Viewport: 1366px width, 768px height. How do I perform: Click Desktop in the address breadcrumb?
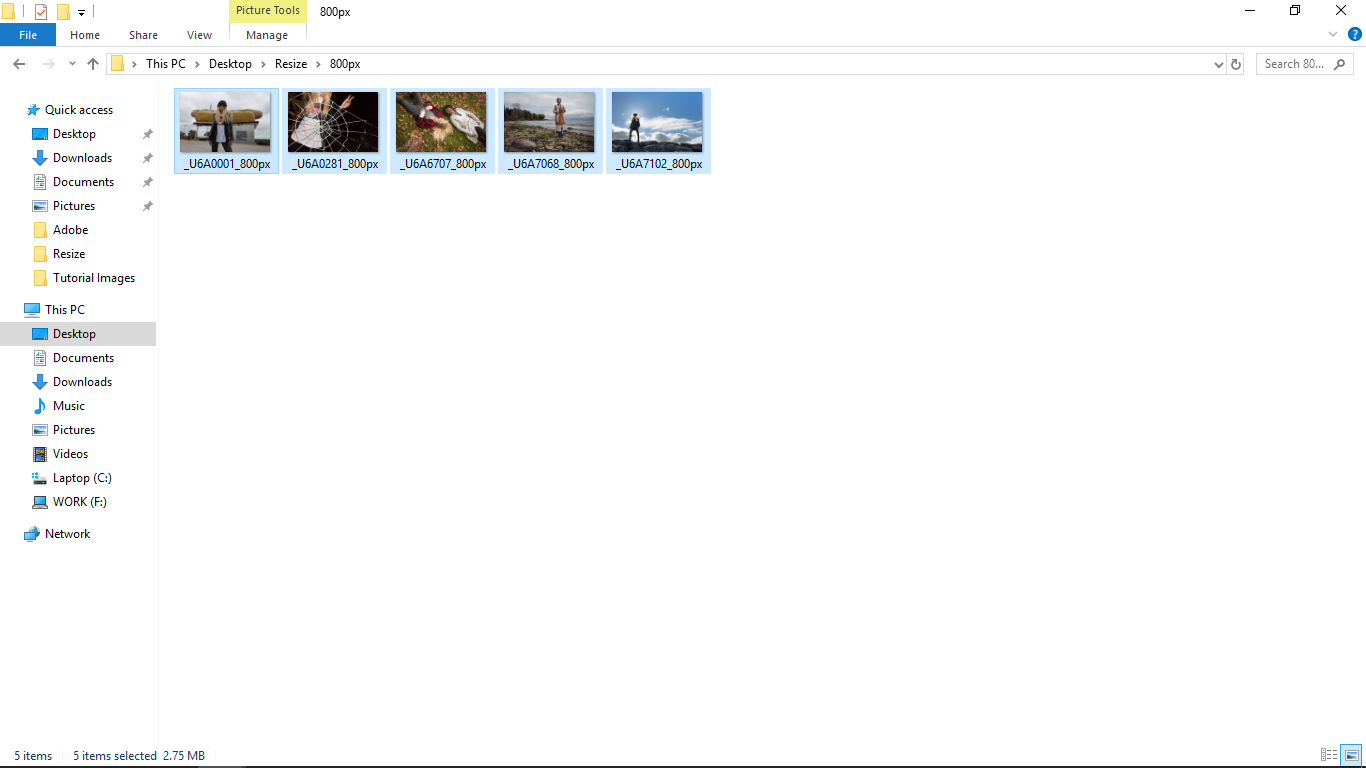[x=230, y=64]
